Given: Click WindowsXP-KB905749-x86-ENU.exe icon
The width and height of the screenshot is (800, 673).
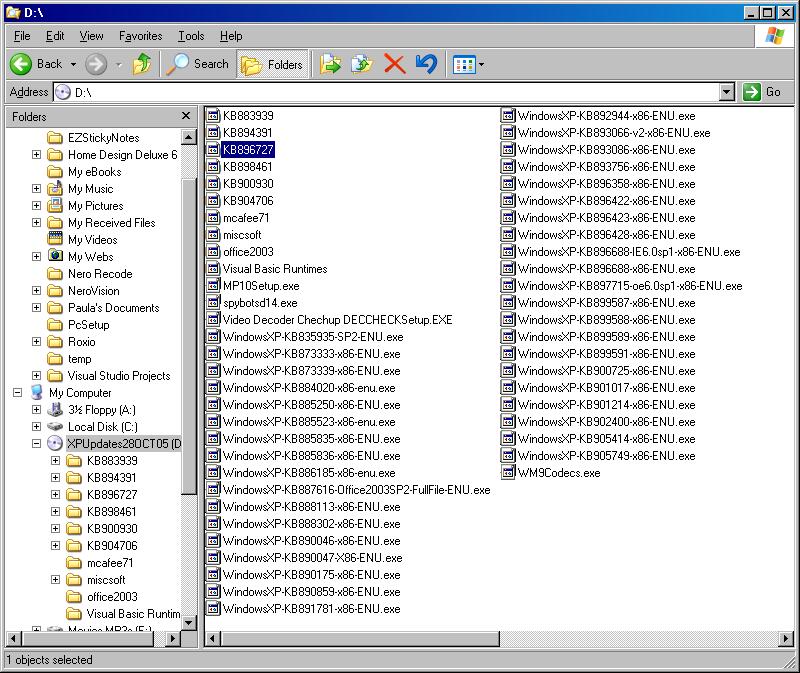Looking at the screenshot, I should 508,456.
